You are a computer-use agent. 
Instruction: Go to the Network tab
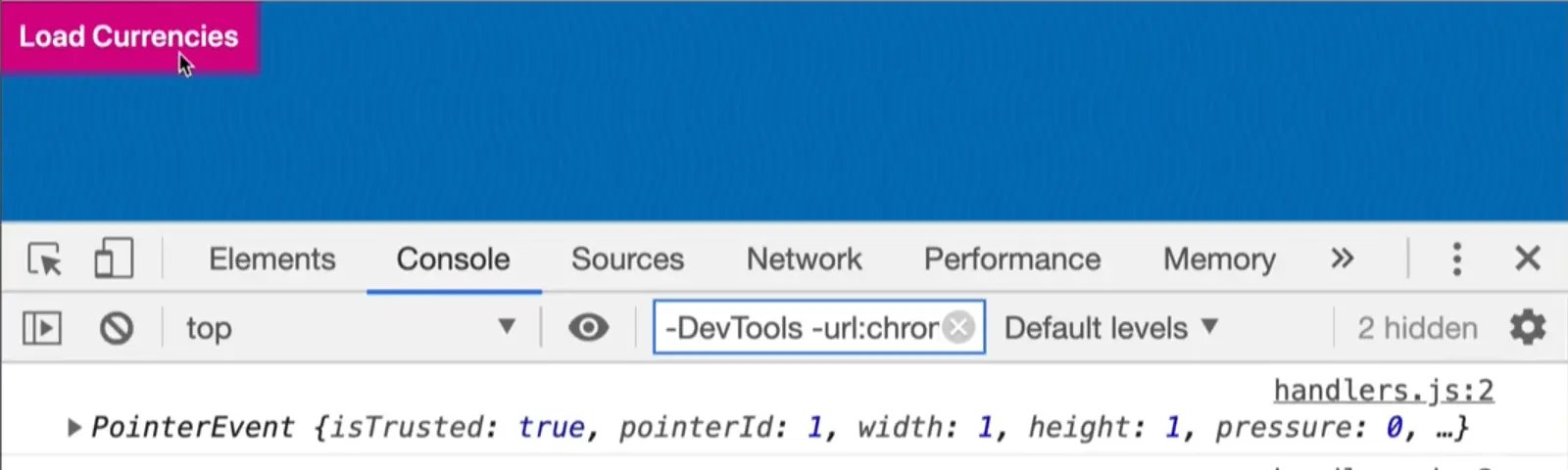(x=804, y=259)
